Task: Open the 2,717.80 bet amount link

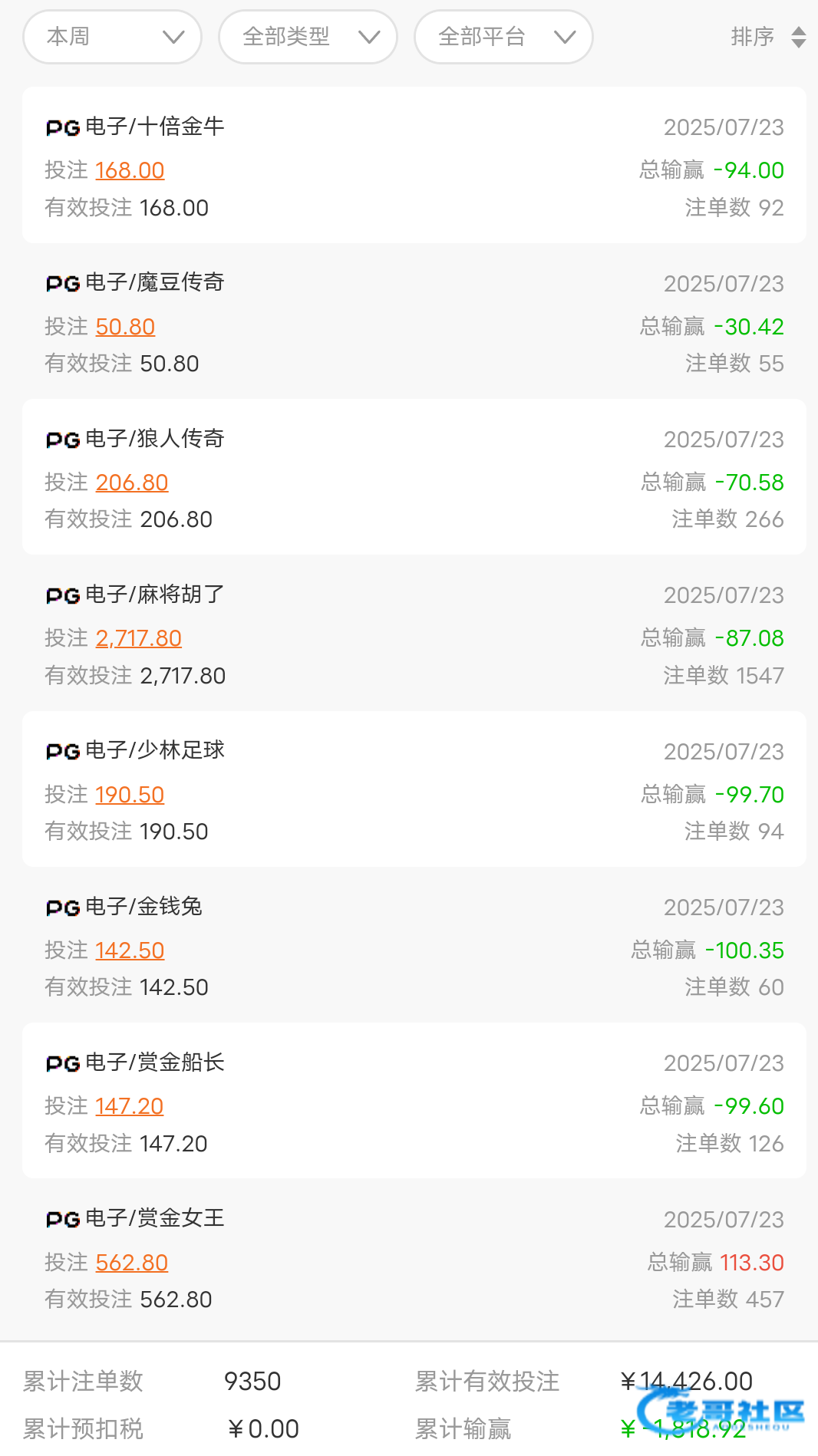Action: coord(138,638)
